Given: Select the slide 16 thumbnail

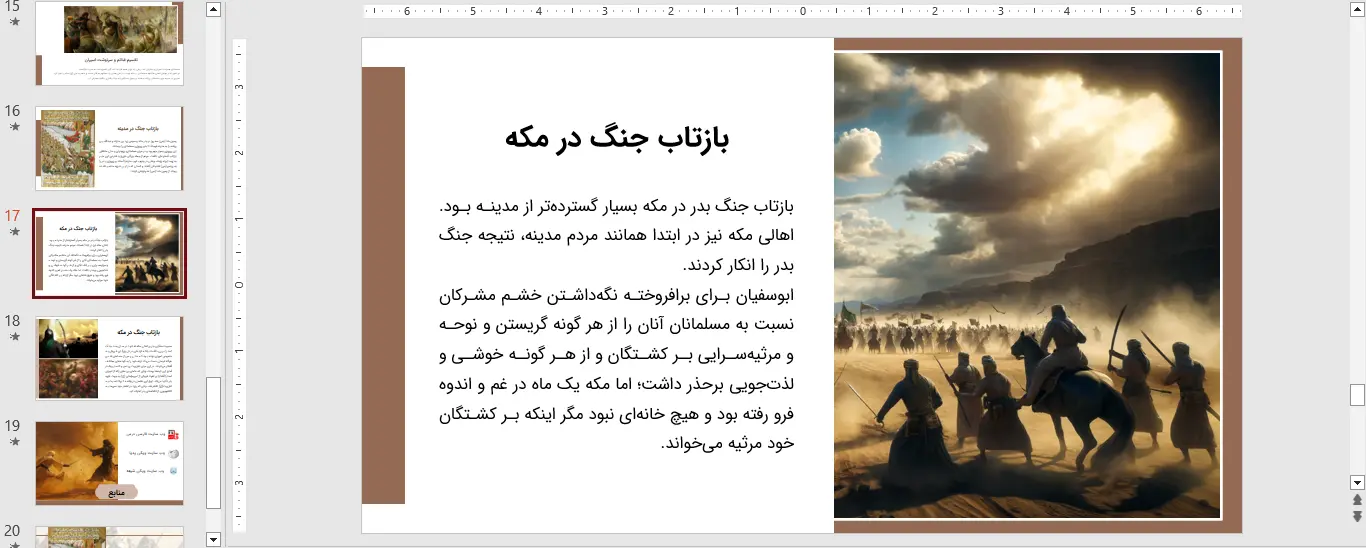Looking at the screenshot, I should (x=110, y=148).
